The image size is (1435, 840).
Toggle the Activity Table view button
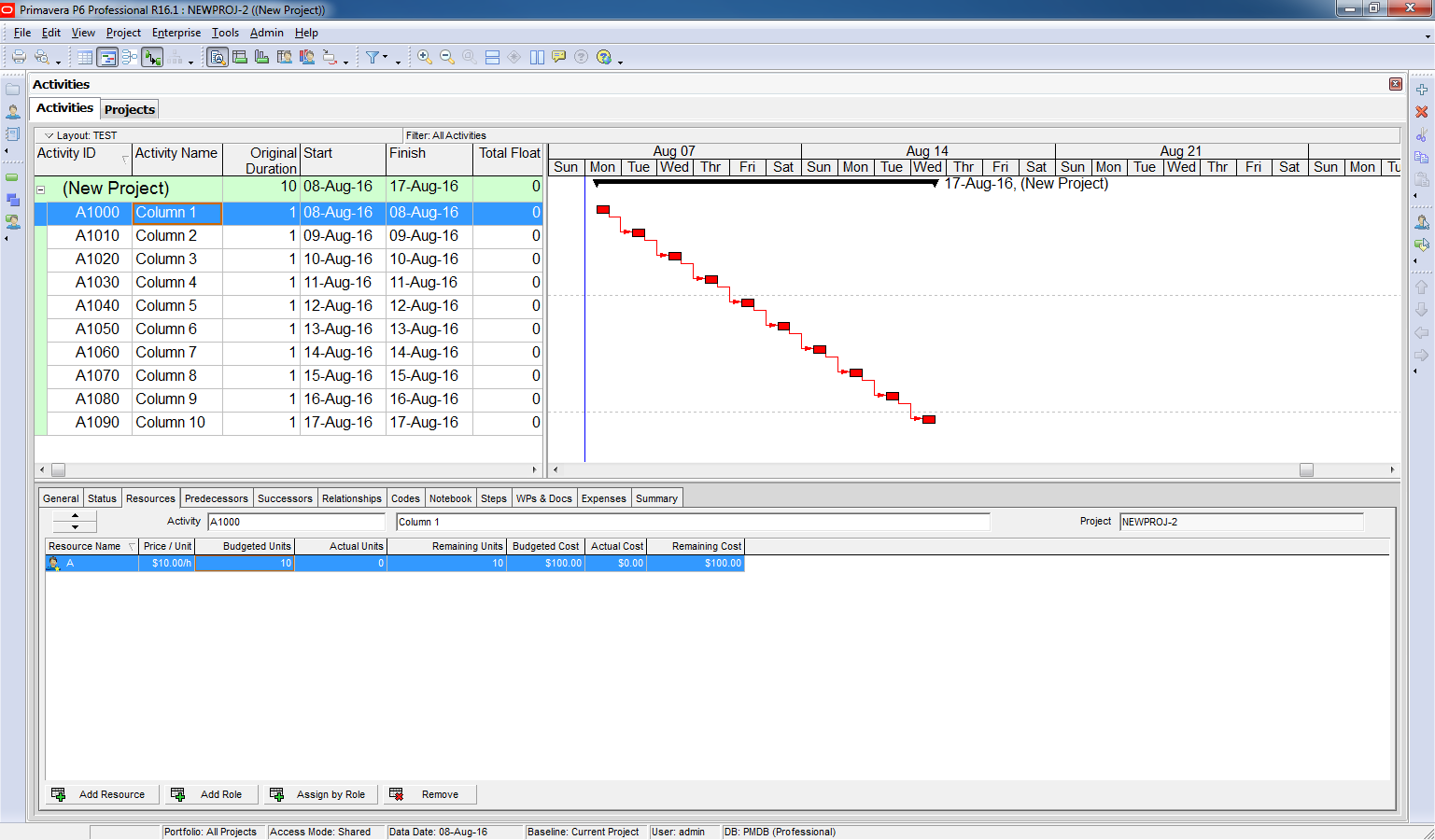coord(85,57)
